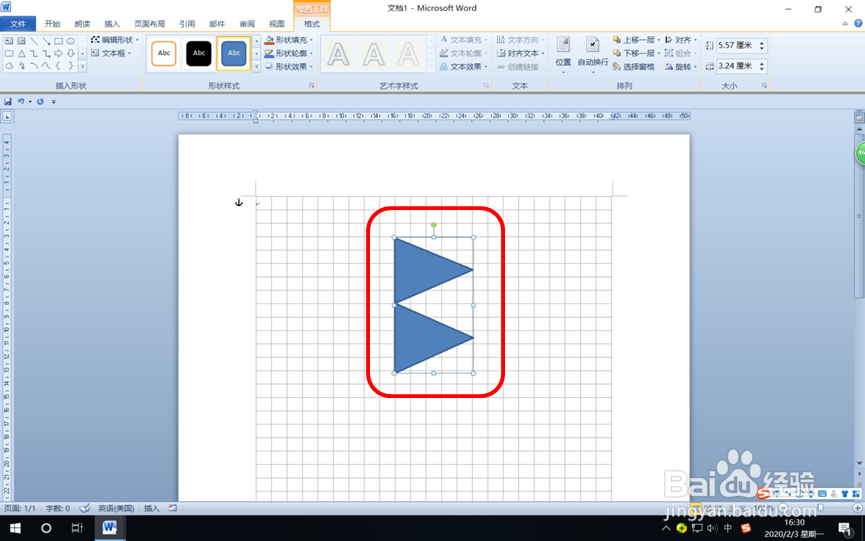The height and width of the screenshot is (541, 865).
Task: Select the text box shape in shapes gallery
Action: tap(9, 41)
